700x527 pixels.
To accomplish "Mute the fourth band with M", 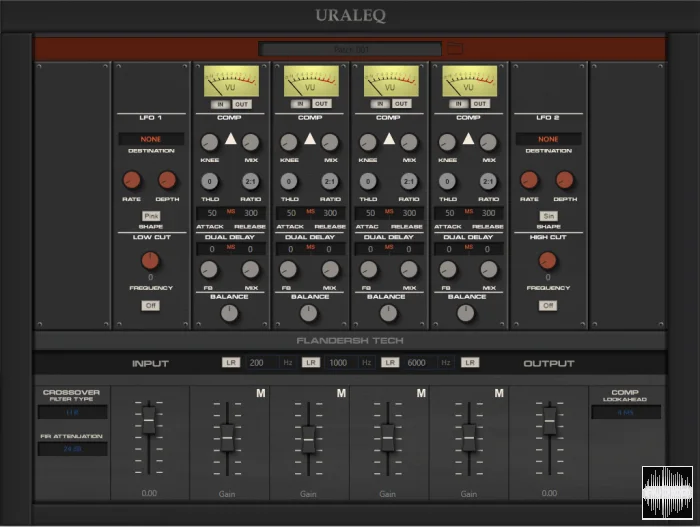I will (499, 393).
